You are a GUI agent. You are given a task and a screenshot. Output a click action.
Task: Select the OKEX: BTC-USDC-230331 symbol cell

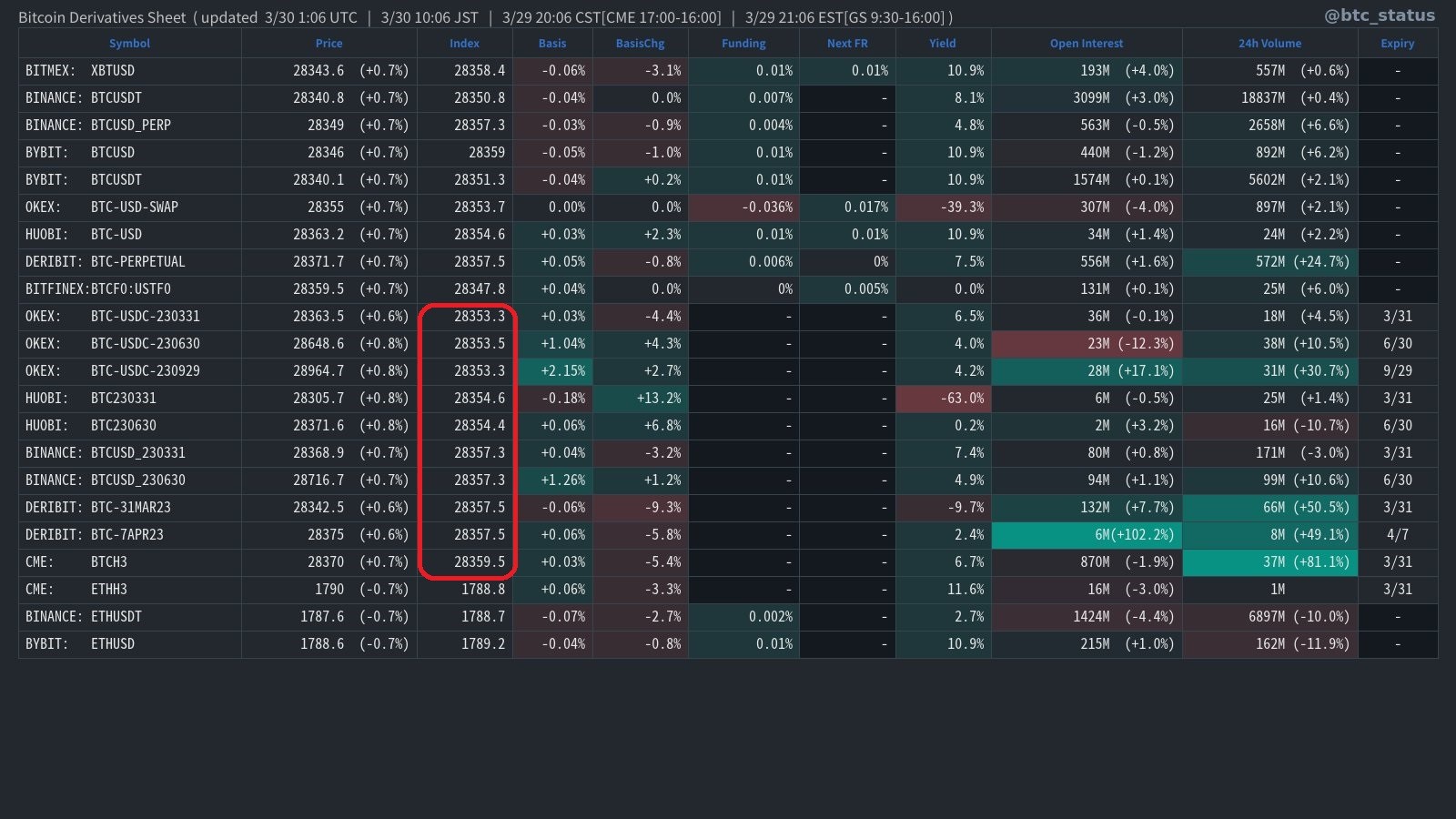coord(130,317)
